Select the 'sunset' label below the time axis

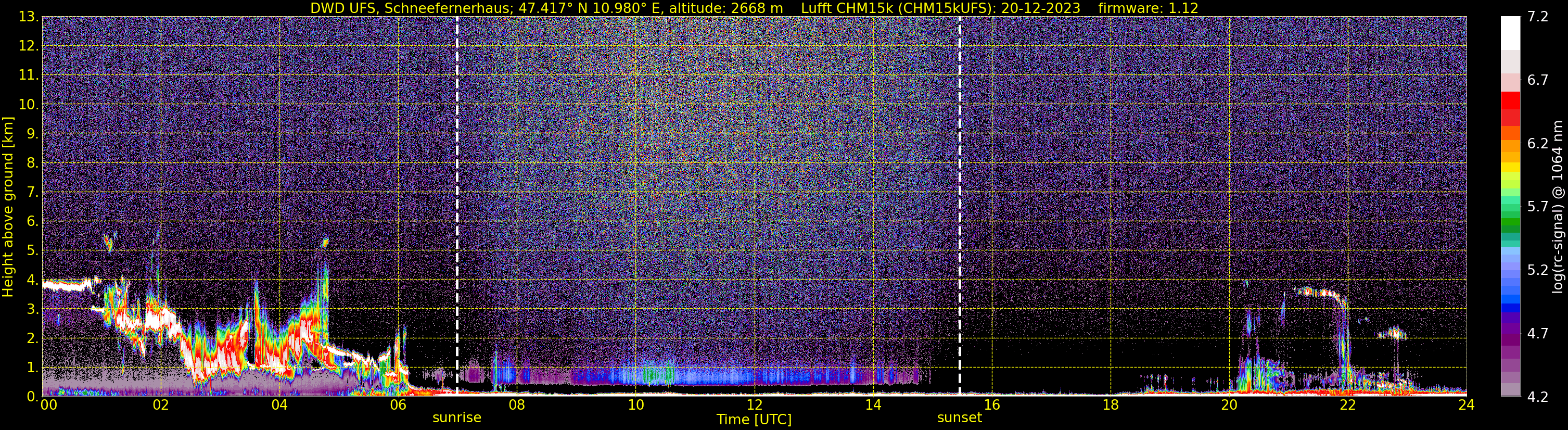coord(959,418)
